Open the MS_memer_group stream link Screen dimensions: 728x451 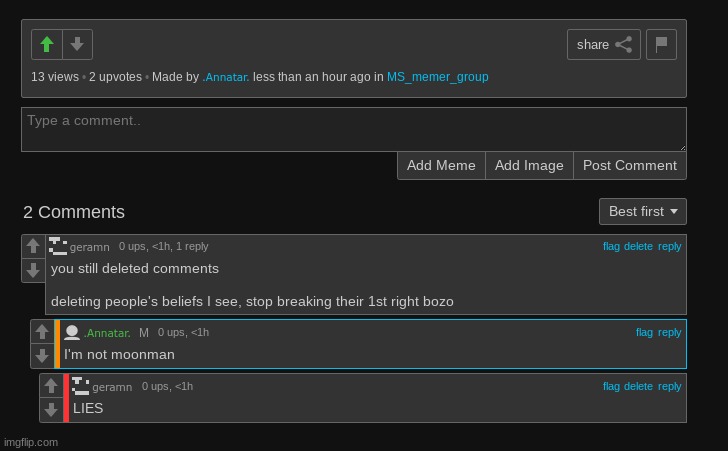(x=437, y=77)
